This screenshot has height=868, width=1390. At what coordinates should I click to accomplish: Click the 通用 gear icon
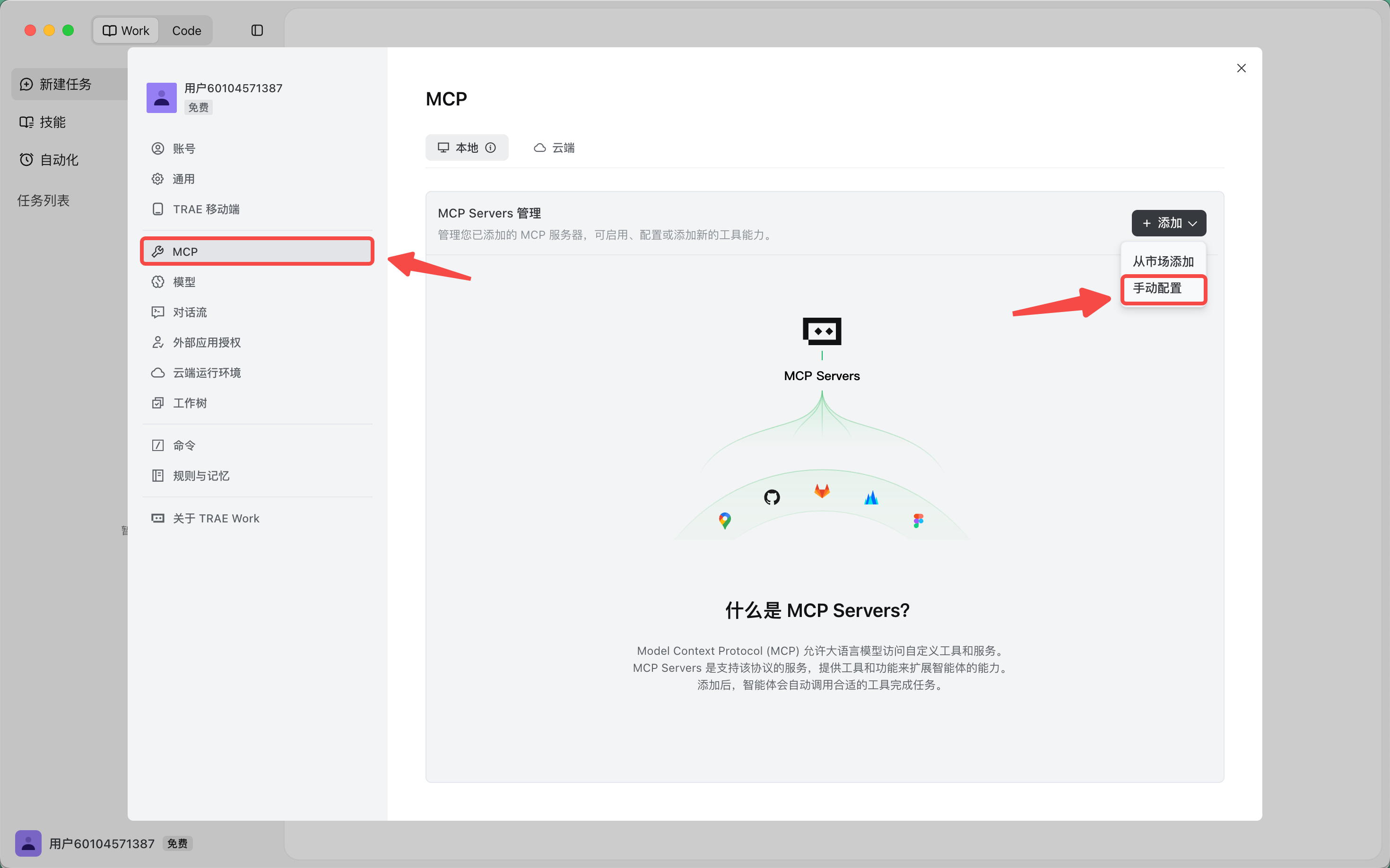pos(158,179)
